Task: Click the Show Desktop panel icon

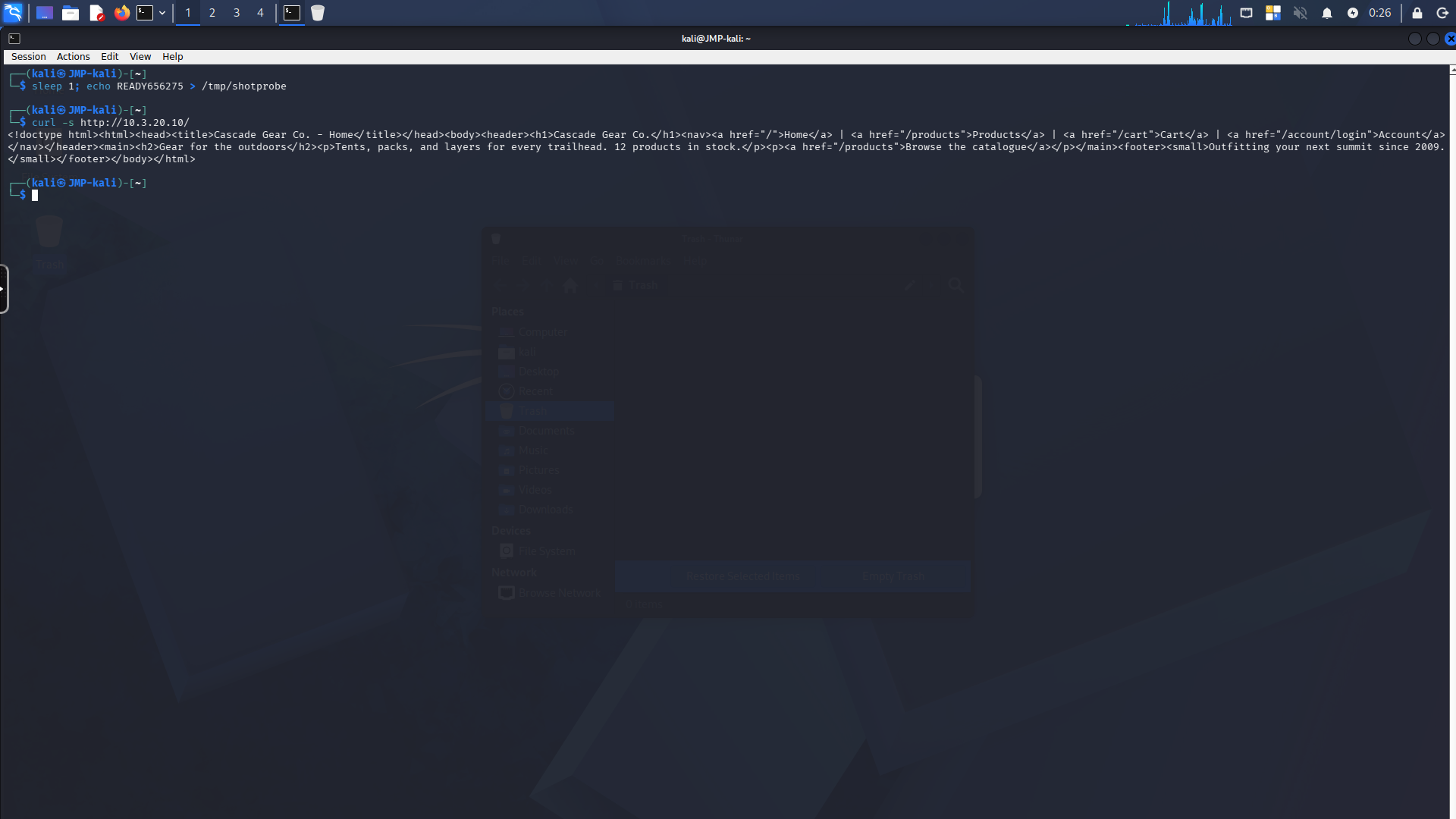Action: [45, 13]
